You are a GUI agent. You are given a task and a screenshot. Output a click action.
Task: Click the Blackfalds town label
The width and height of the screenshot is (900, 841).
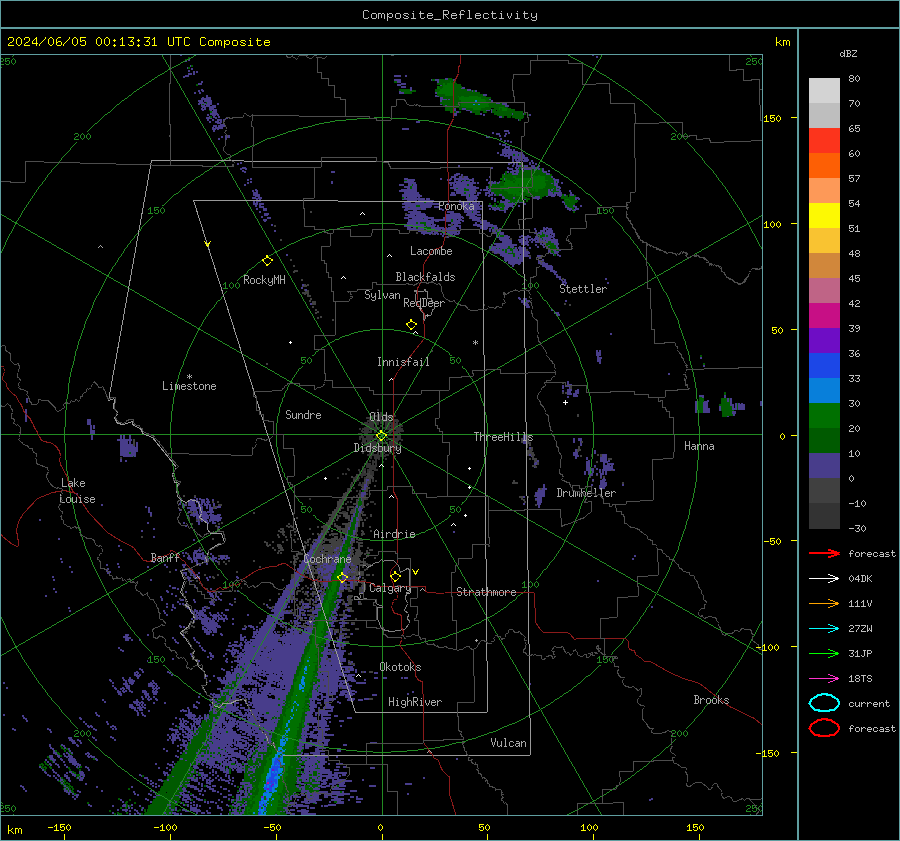(425, 277)
